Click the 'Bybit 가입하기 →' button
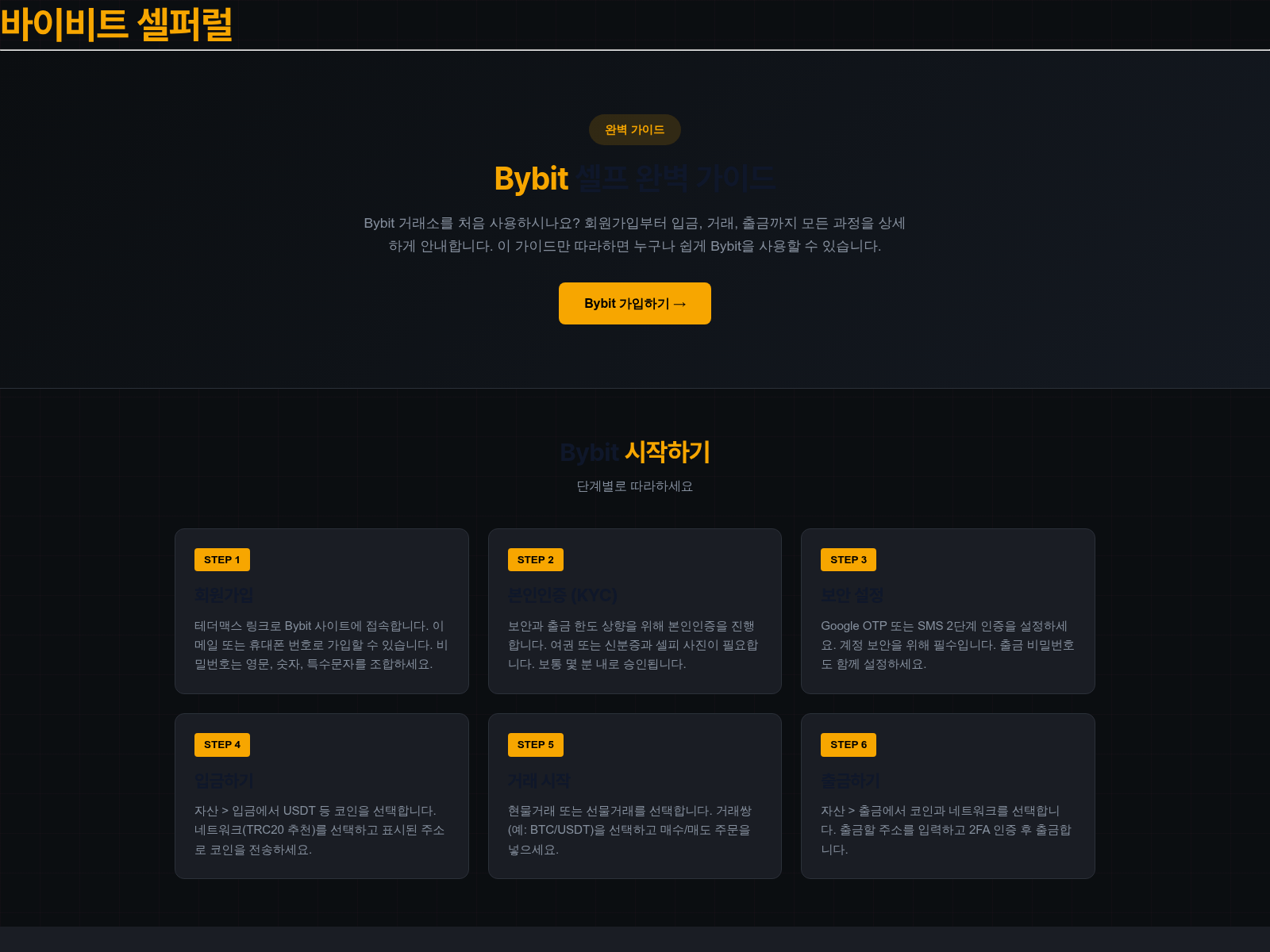The width and height of the screenshot is (1270, 952). coord(635,303)
